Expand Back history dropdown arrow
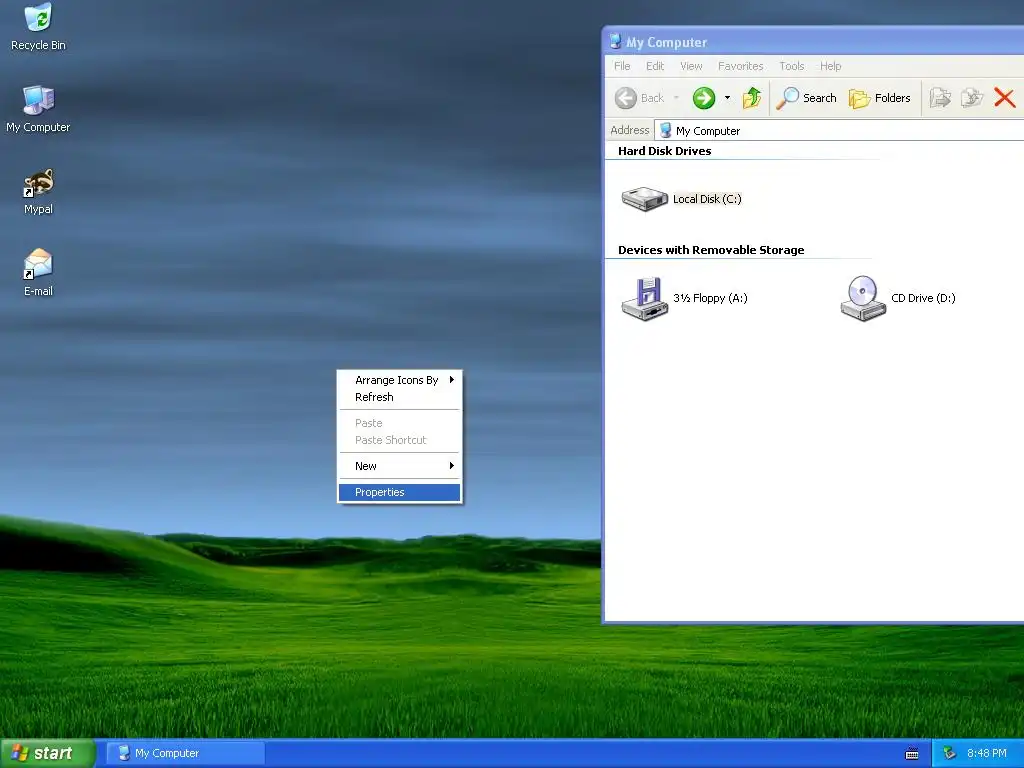 [x=677, y=98]
